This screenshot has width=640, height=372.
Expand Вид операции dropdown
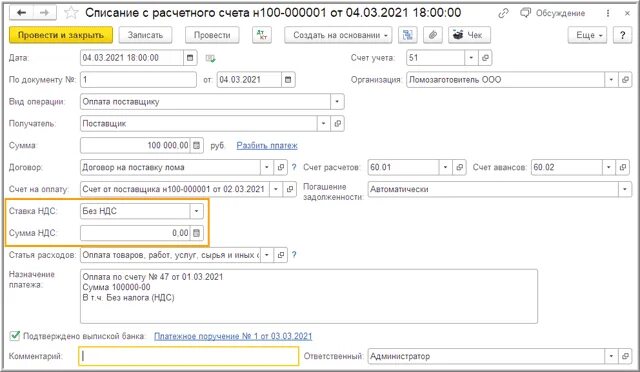(x=337, y=102)
